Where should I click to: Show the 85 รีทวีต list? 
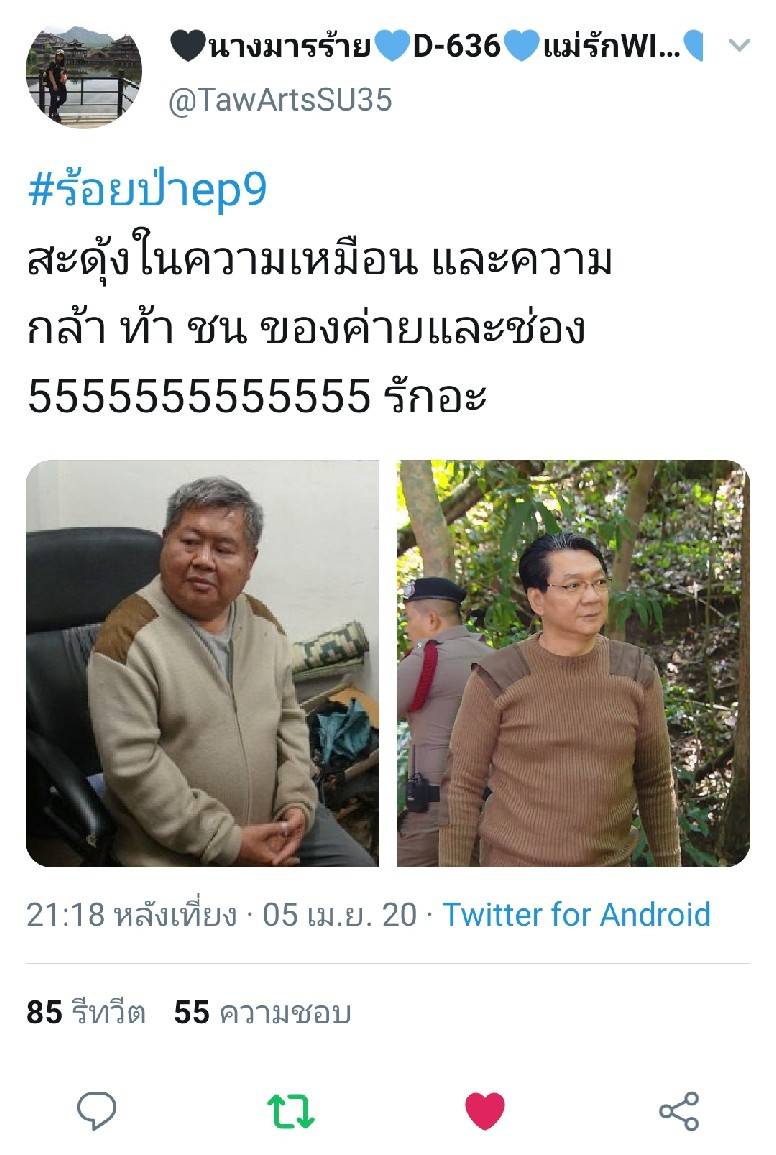point(86,1012)
